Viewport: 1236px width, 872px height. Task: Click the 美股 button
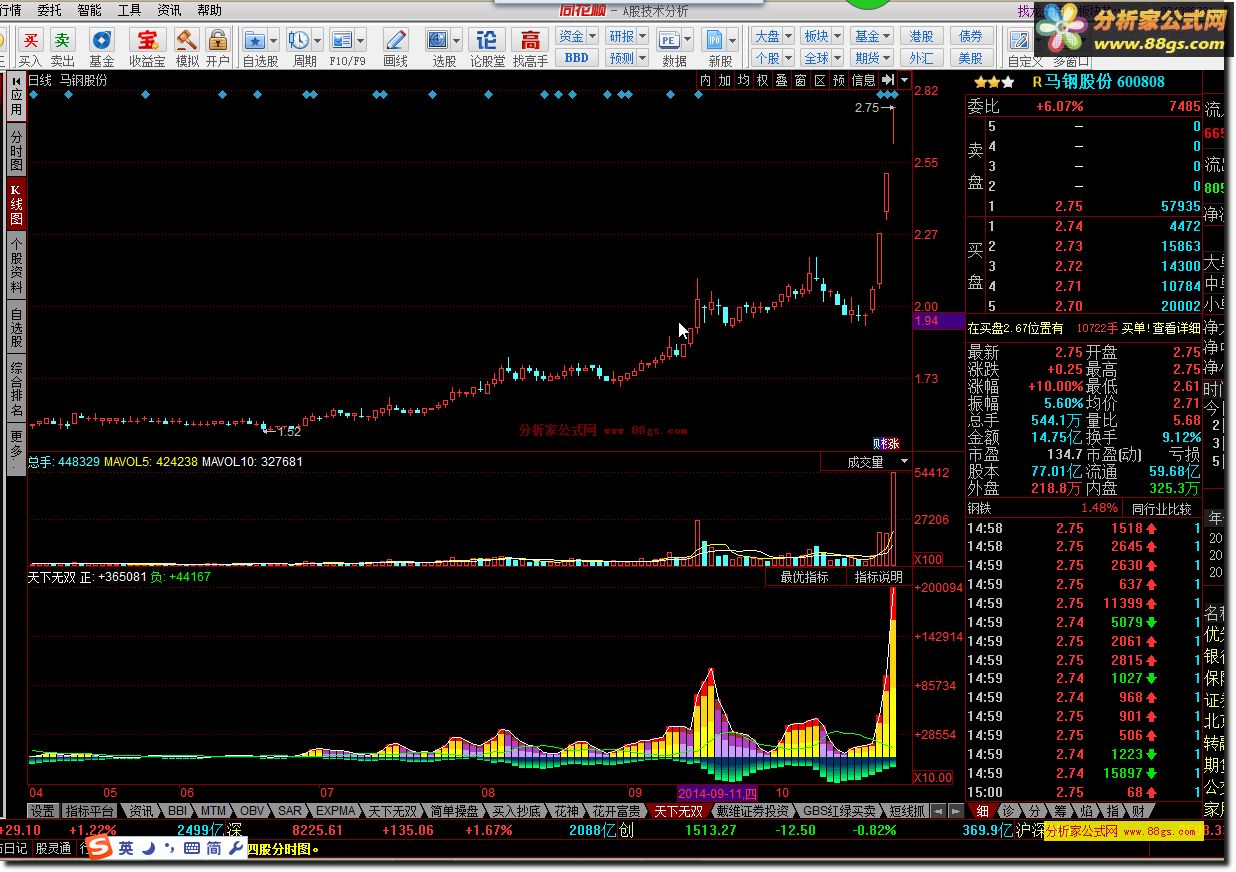pyautogui.click(x=970, y=58)
